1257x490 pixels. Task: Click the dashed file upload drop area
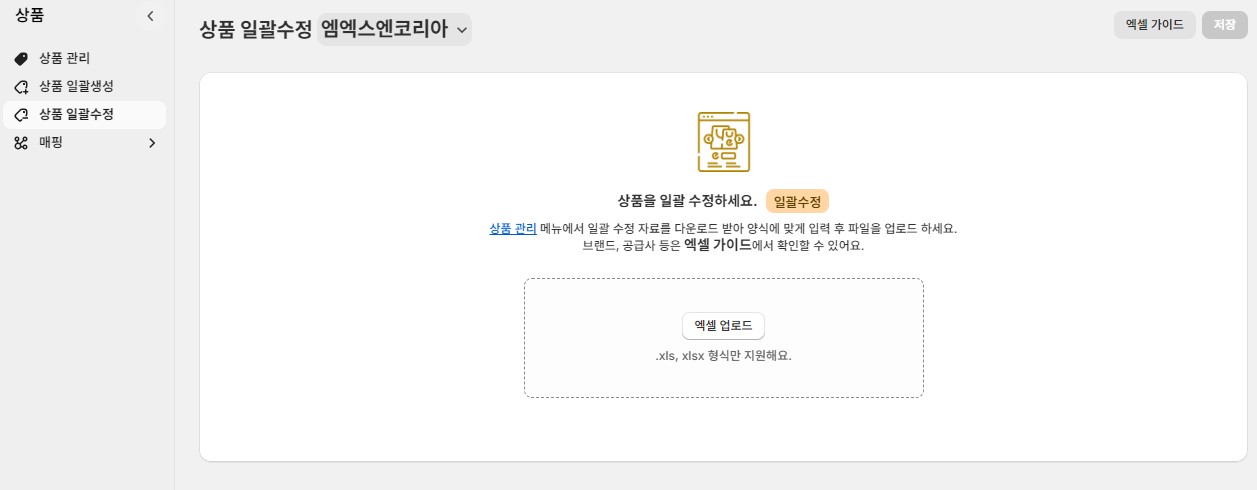[723, 338]
